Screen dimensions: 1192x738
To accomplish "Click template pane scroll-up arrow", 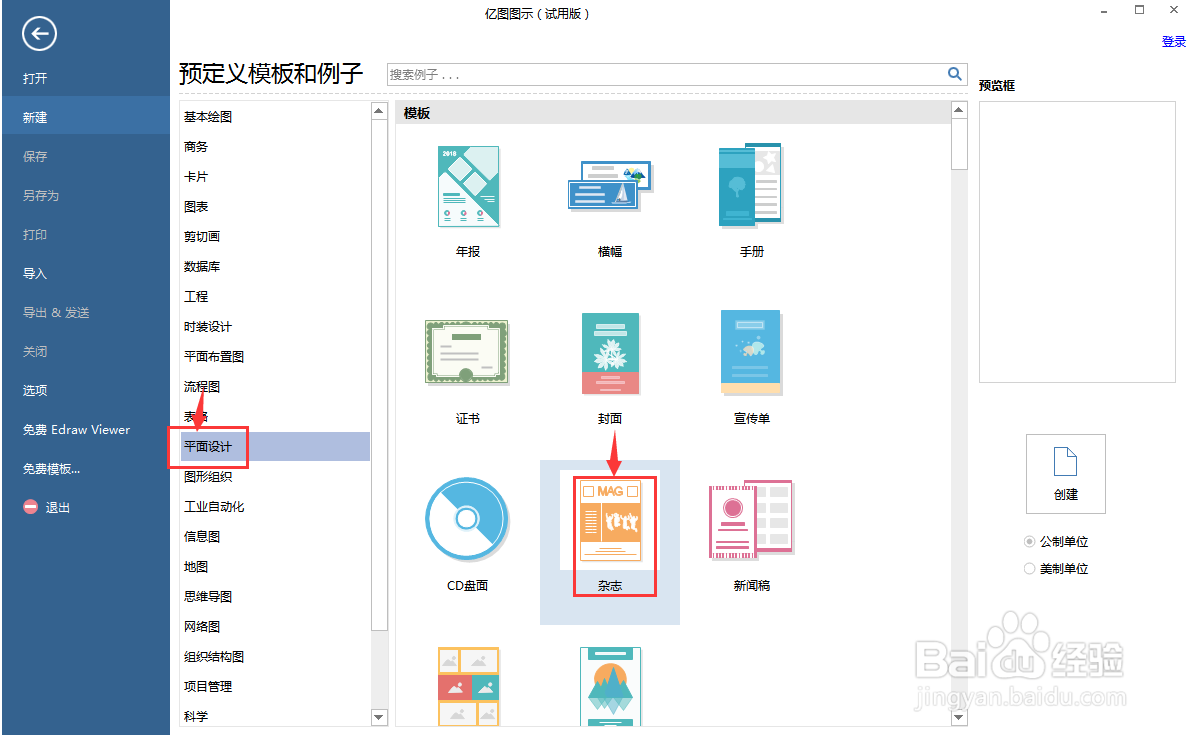I will coord(959,110).
